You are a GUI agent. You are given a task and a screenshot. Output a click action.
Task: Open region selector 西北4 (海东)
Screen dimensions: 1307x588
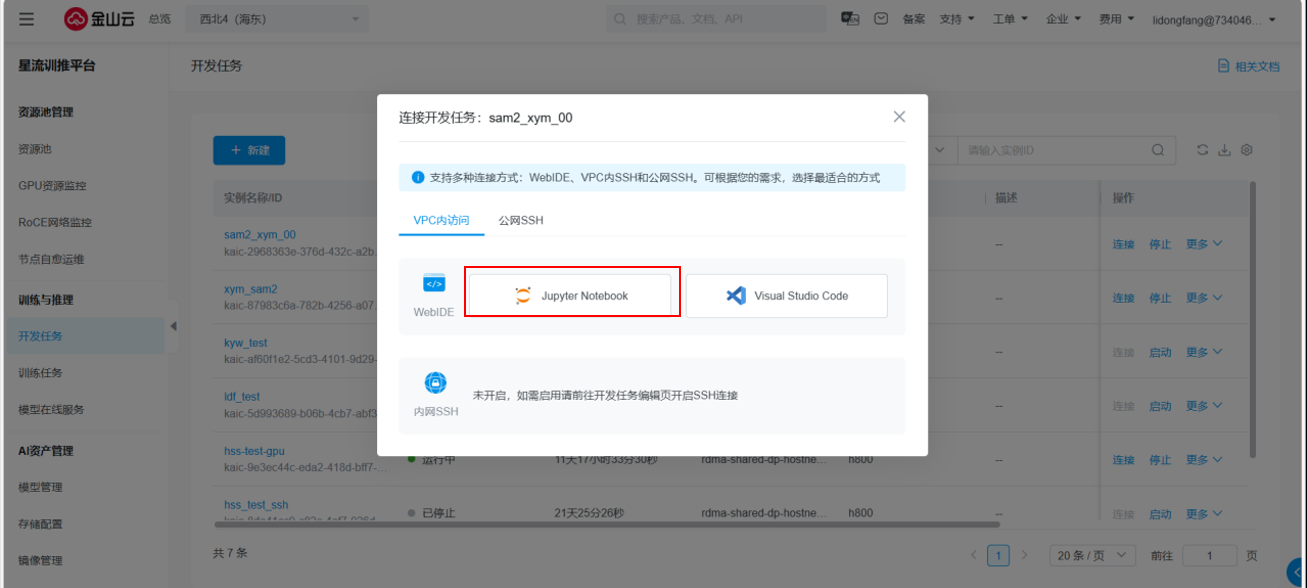tap(277, 19)
